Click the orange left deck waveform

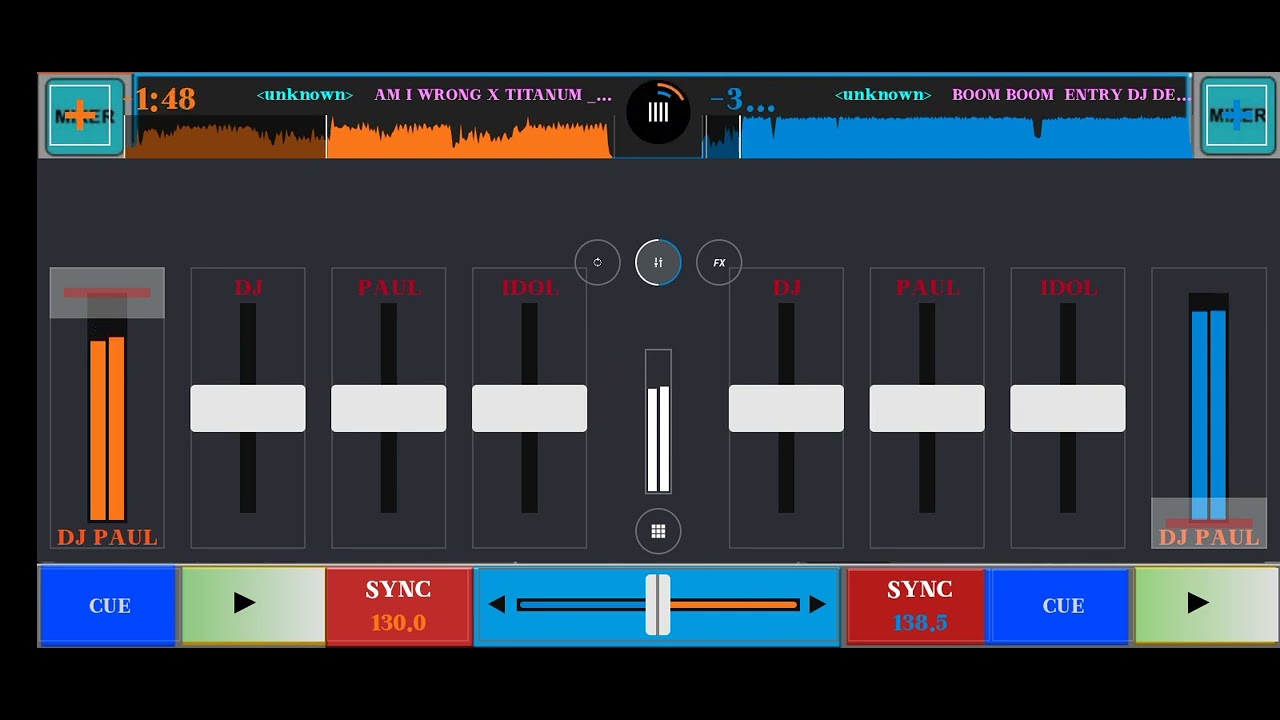(370, 137)
